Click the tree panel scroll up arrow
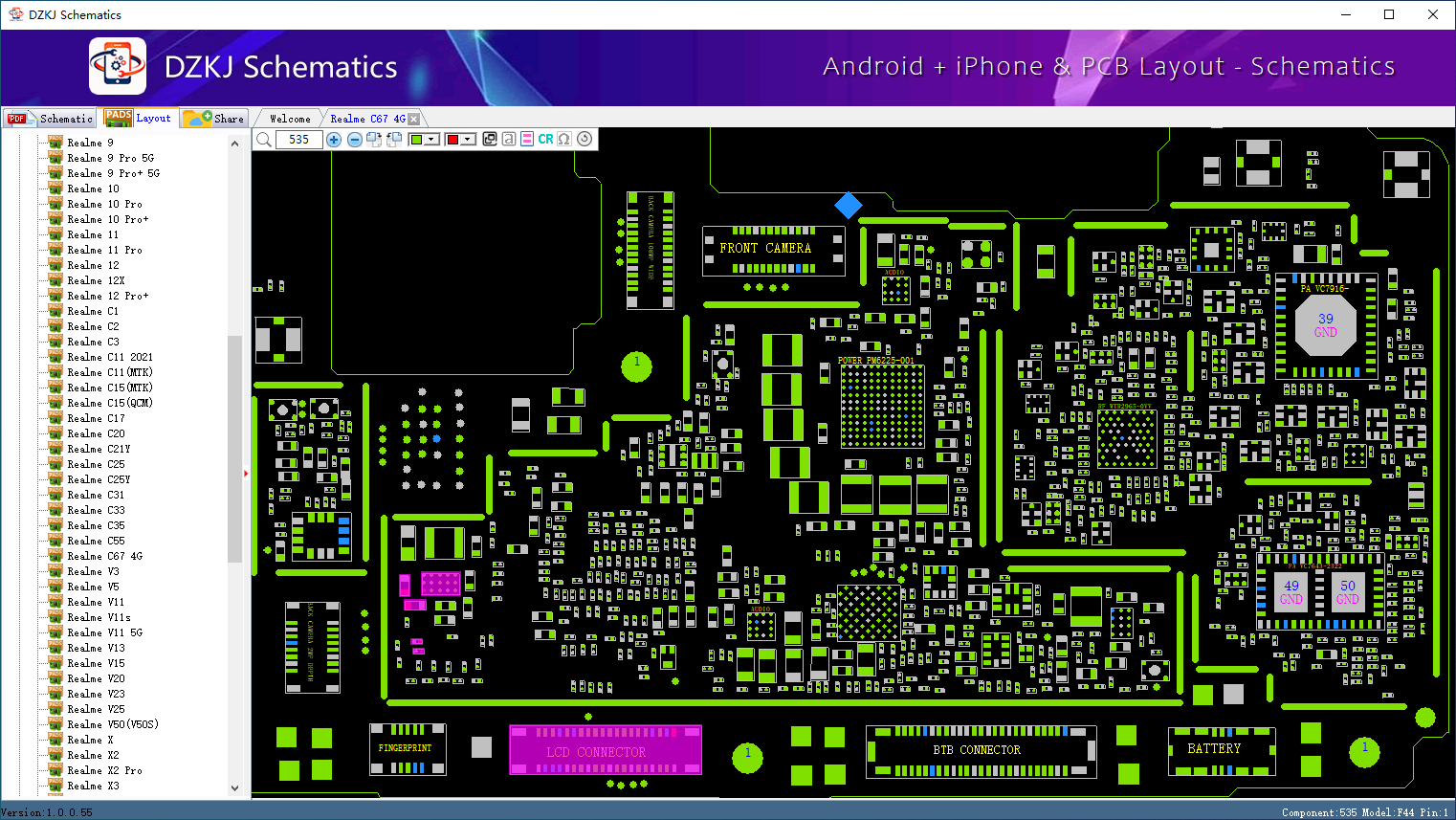 click(x=235, y=144)
